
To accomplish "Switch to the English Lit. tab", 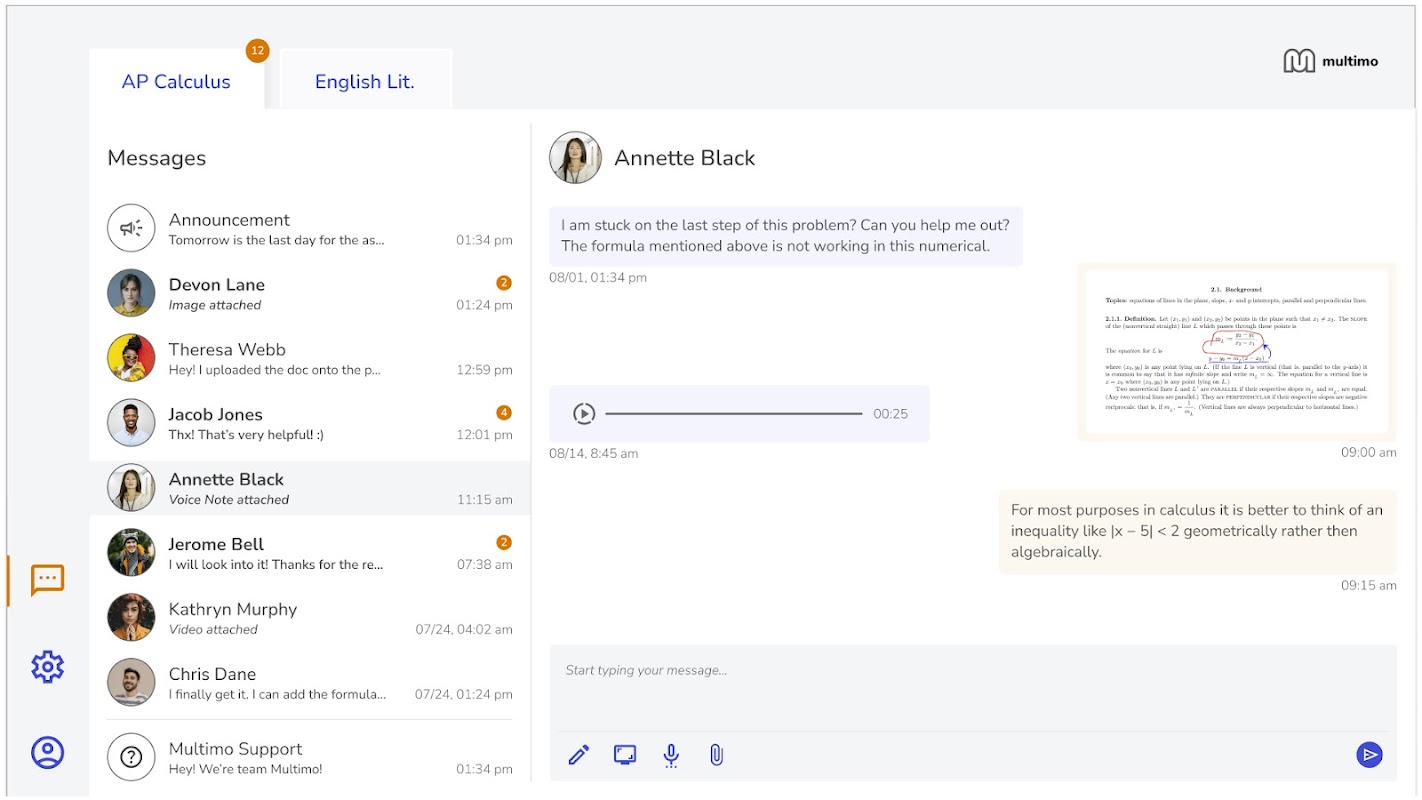I will (364, 82).
